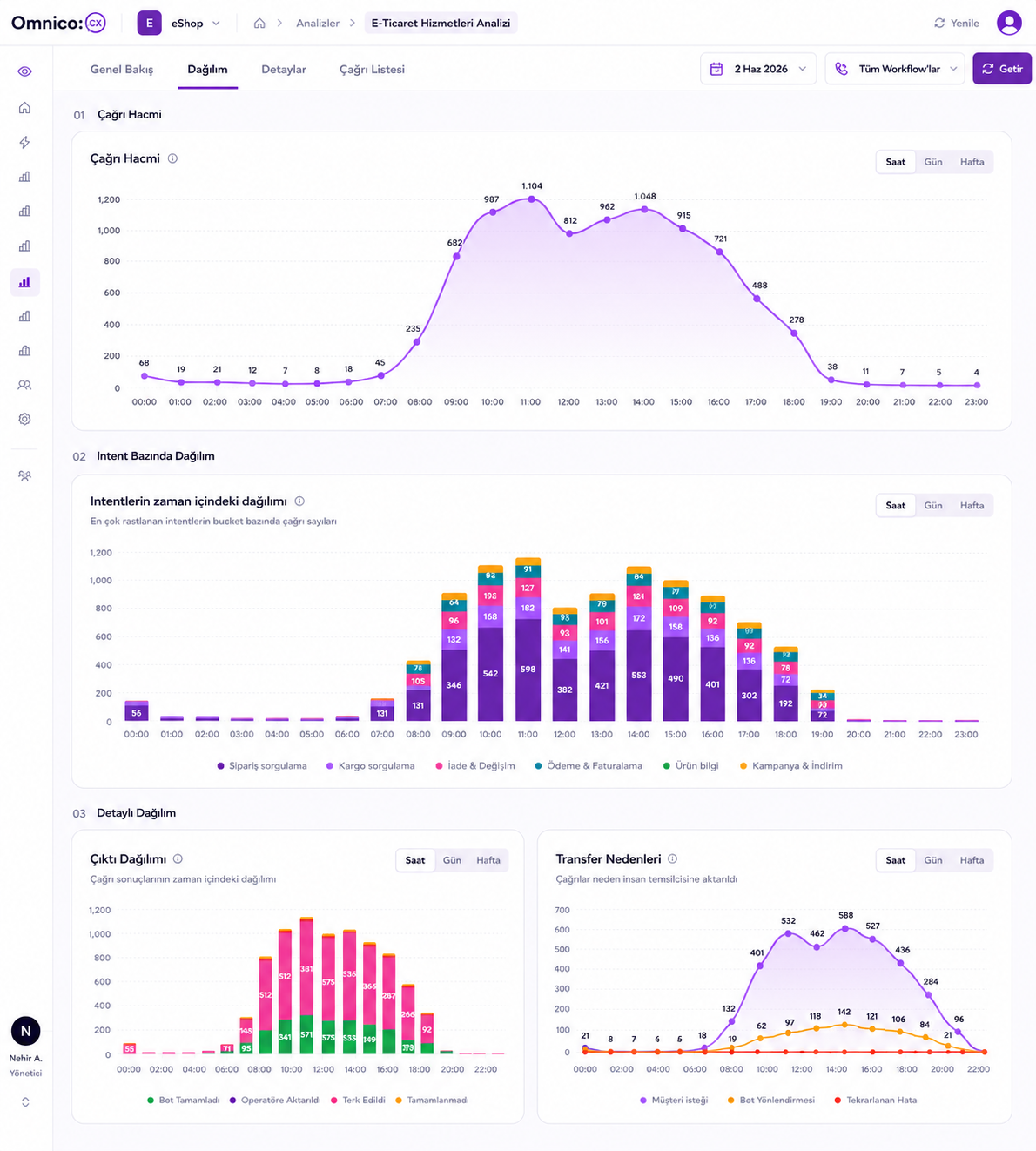Navigate to Analizler in the breadcrumb
This screenshot has width=1036, height=1151.
coord(318,24)
